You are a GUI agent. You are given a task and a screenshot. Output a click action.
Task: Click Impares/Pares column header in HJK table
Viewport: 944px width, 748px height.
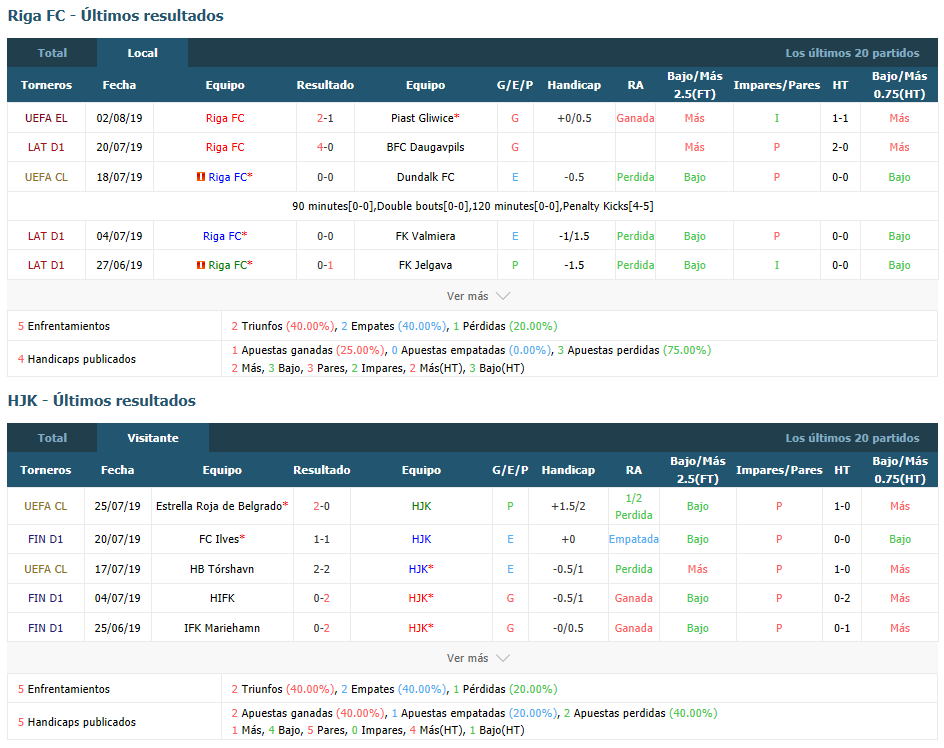coord(779,470)
